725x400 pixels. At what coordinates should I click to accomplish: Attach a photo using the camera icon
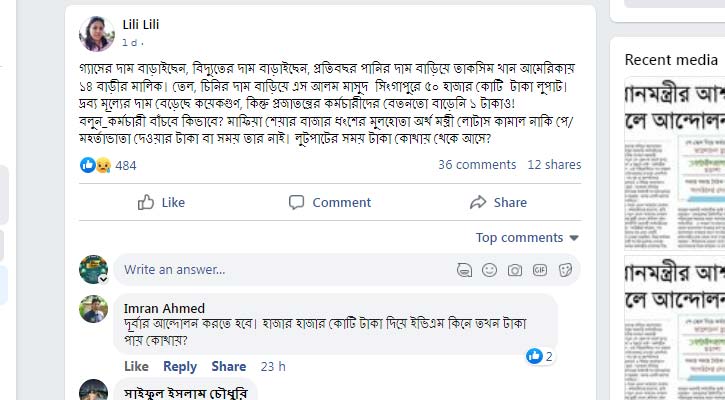click(515, 270)
